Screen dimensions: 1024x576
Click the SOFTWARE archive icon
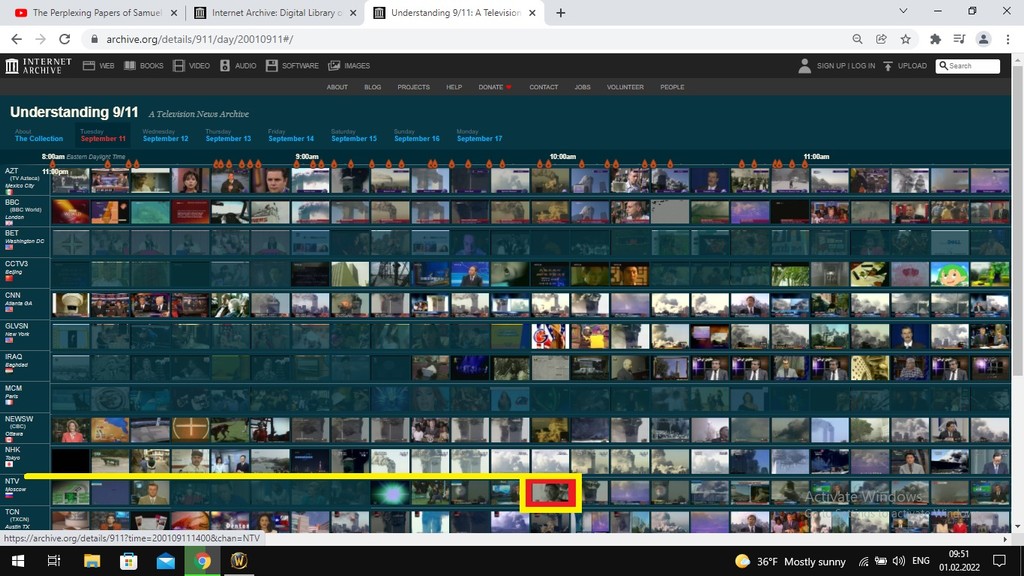274,65
